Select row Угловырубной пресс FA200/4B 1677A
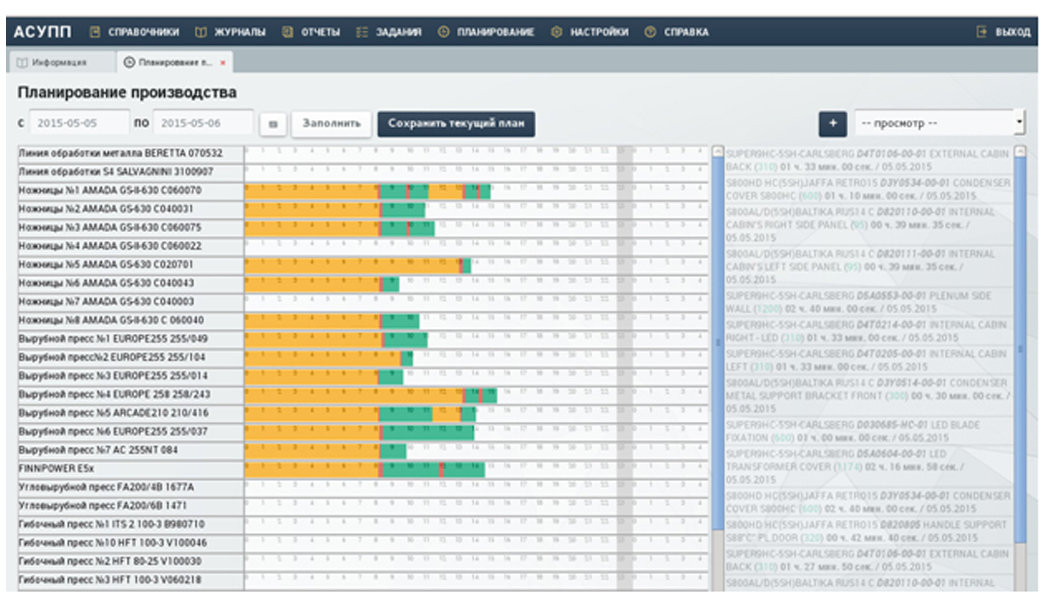Image resolution: width=1061 pixels, height=599 pixels. click(x=130, y=487)
